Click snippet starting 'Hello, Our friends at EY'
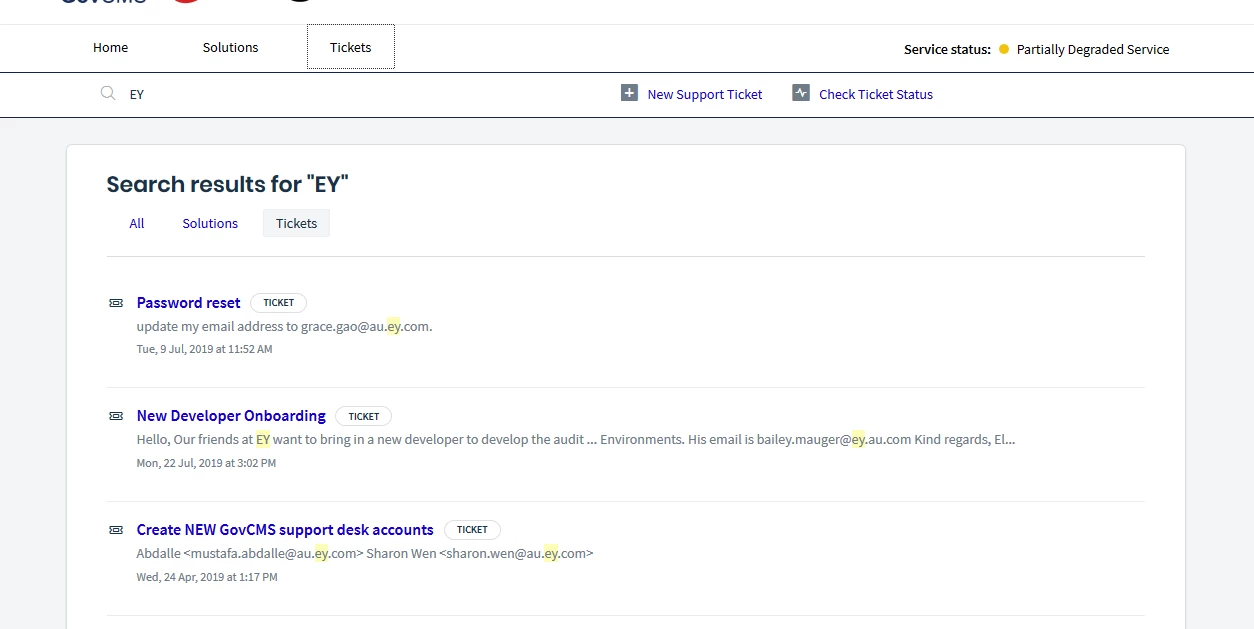Image resolution: width=1254 pixels, height=629 pixels. [x=576, y=439]
